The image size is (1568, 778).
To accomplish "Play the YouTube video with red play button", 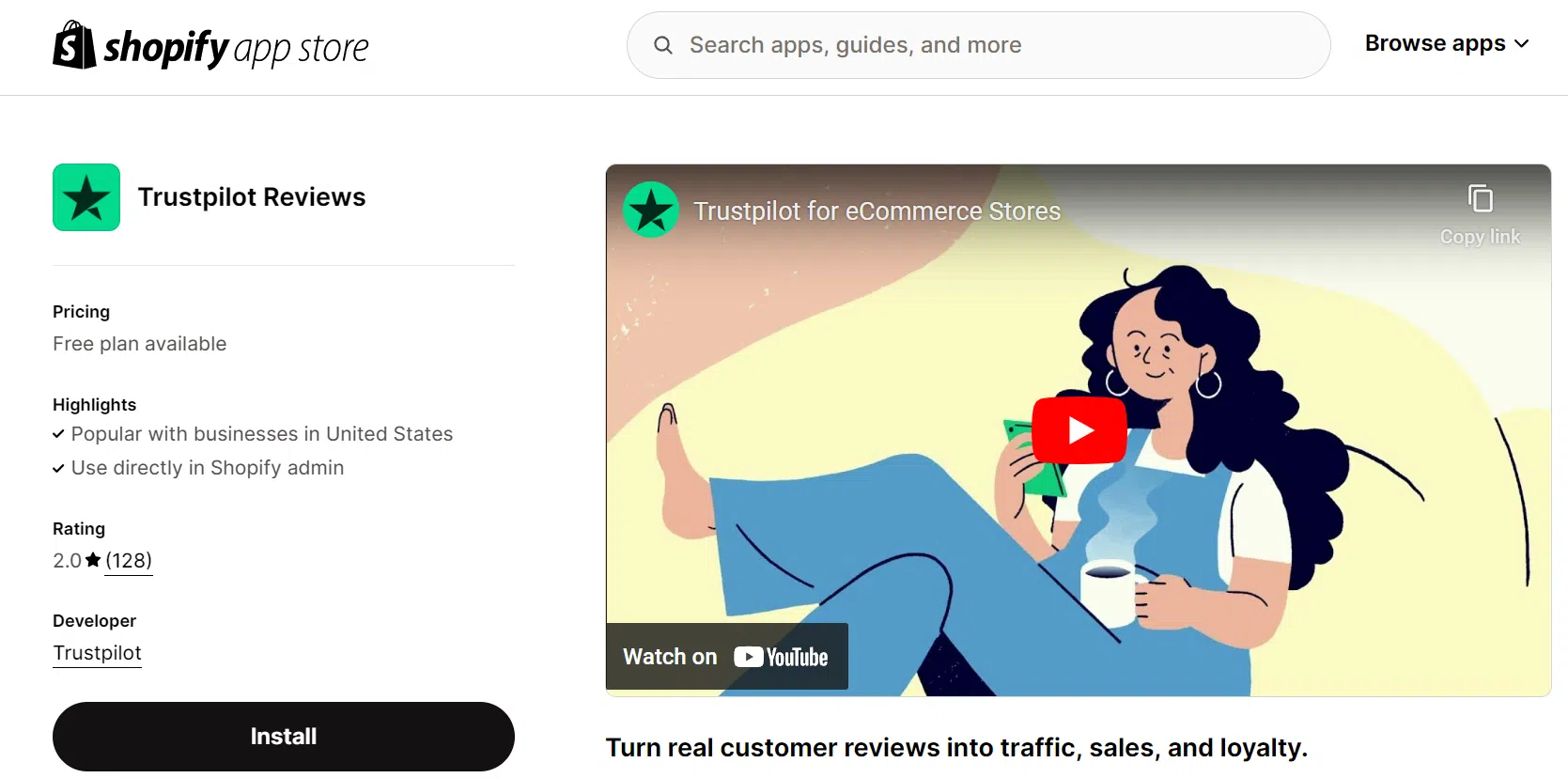I will [x=1079, y=430].
